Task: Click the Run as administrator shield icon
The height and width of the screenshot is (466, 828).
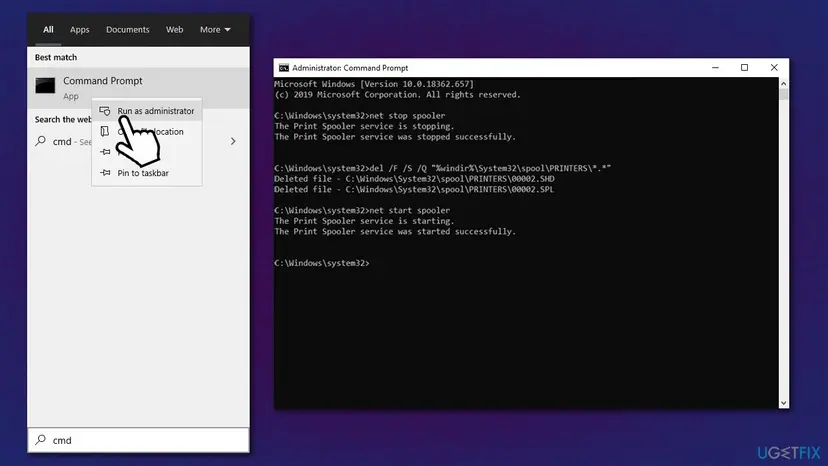Action: (105, 111)
